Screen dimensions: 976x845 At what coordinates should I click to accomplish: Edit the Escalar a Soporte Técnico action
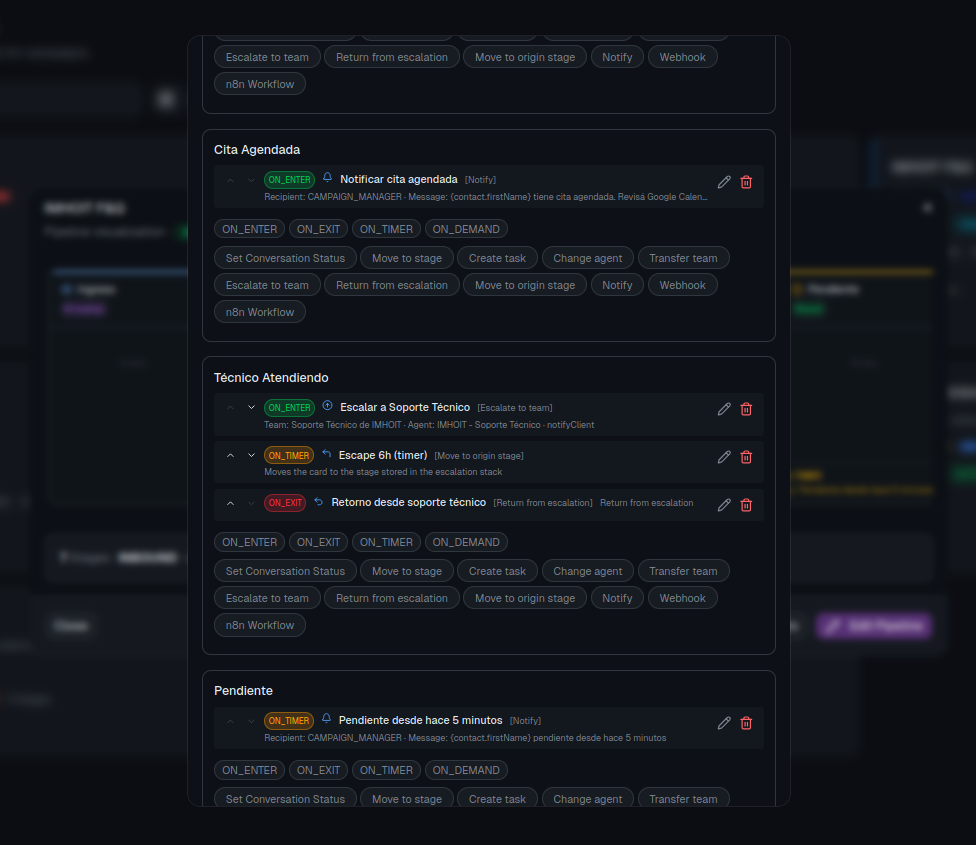click(724, 409)
